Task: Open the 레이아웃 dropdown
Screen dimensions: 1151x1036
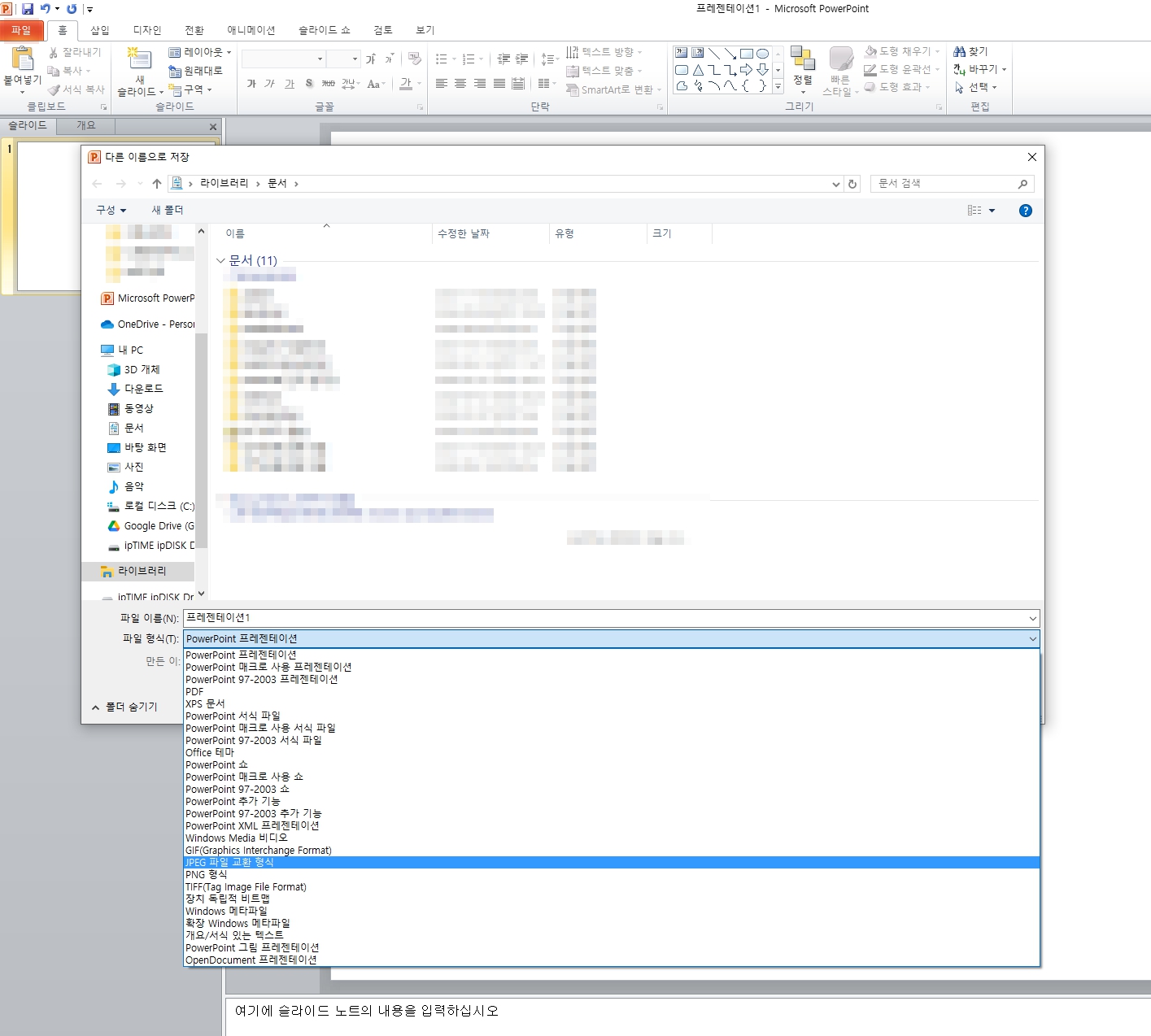Action: click(199, 52)
